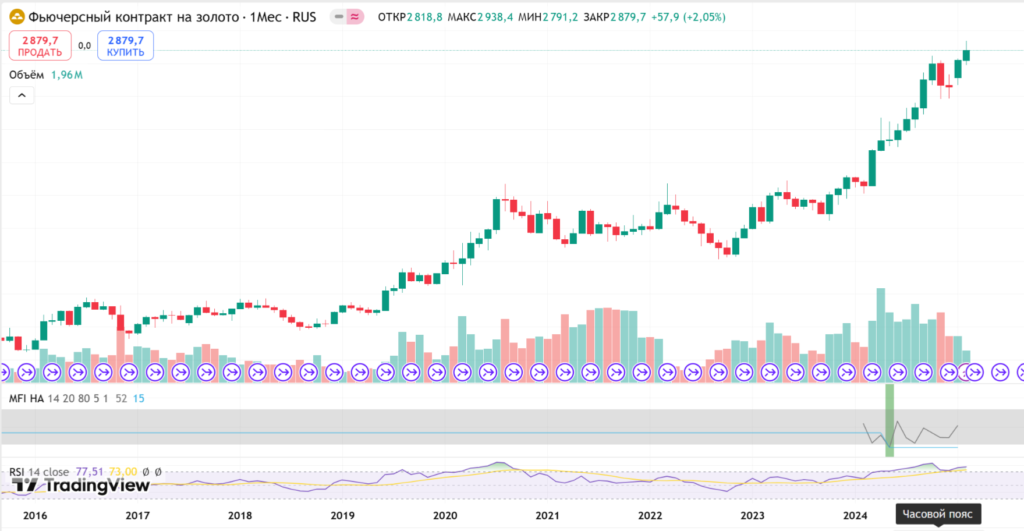Image resolution: width=1024 pixels, height=531 pixels.
Task: Click the tallest green volume bar
Action: click(880, 327)
